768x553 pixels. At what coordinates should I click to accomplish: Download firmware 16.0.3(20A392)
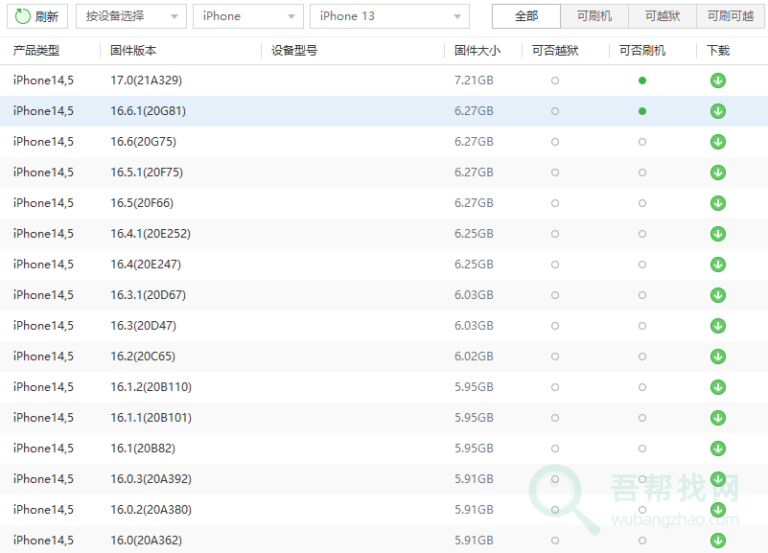coord(717,479)
